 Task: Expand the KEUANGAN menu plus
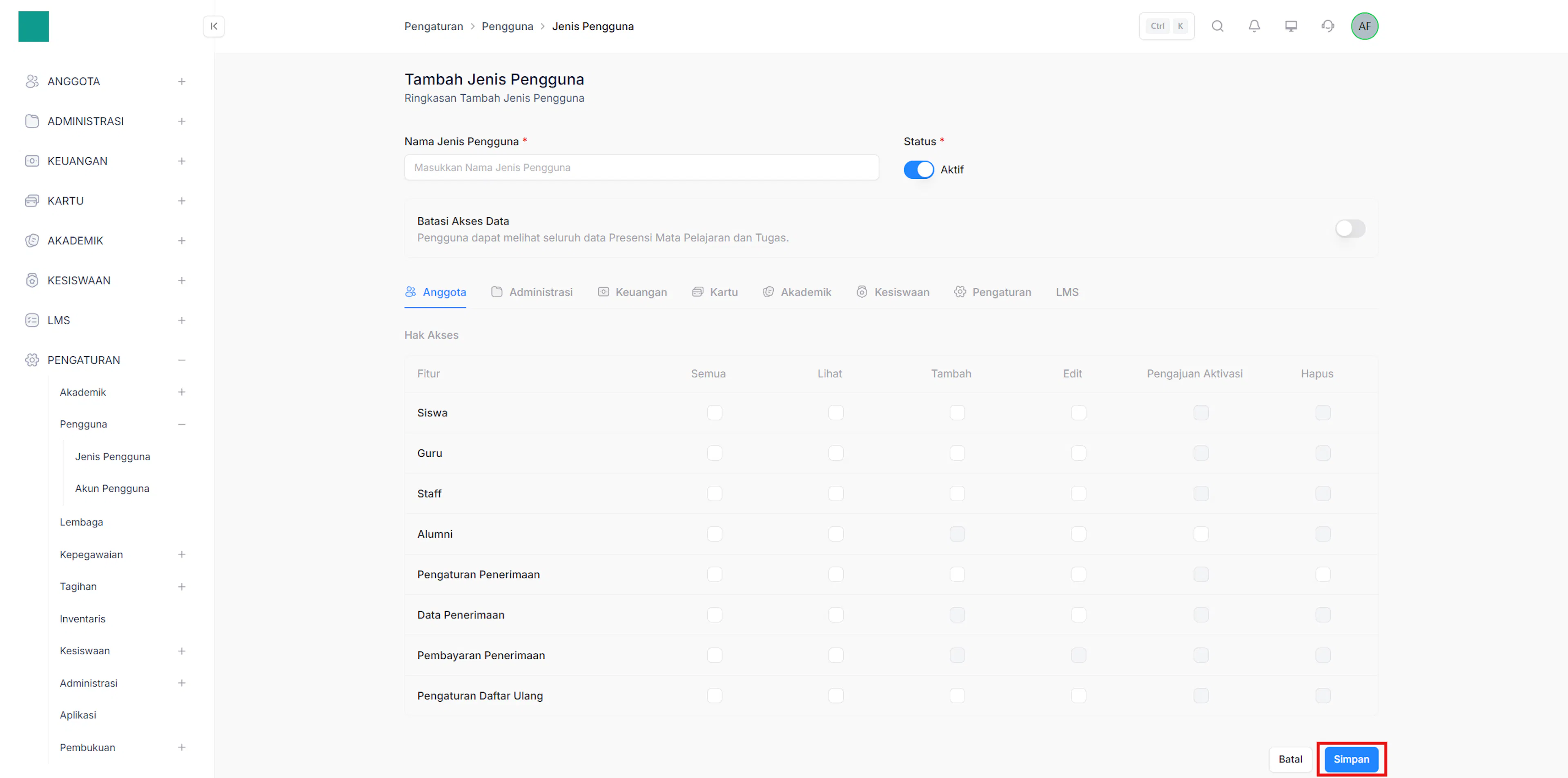tap(181, 160)
